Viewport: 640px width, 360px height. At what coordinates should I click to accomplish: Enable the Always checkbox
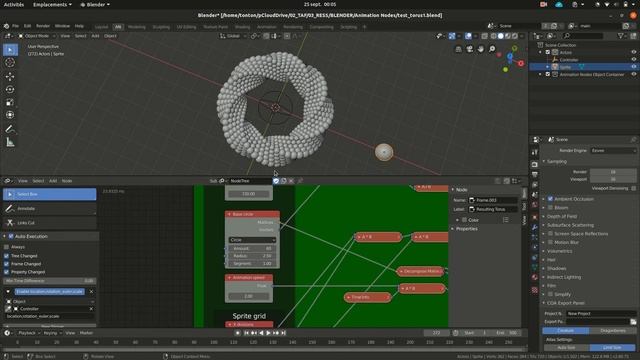coord(6,247)
